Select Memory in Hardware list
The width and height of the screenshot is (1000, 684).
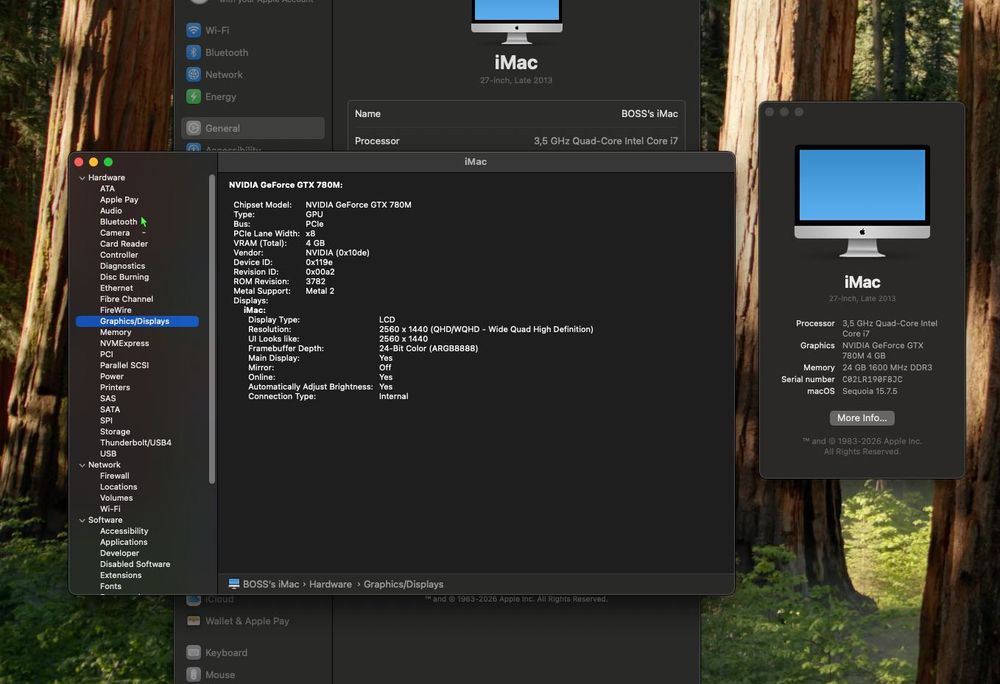[x=115, y=332]
